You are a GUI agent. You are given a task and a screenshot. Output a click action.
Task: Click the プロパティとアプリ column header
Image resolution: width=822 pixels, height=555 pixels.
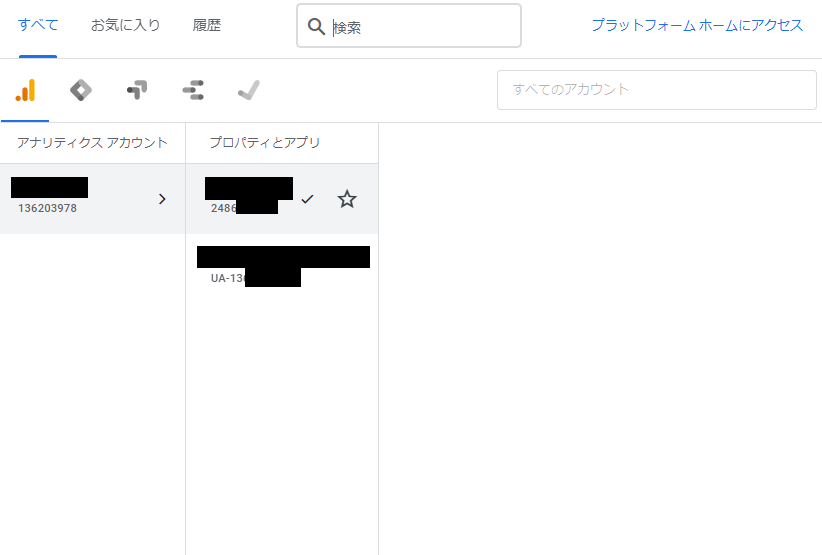click(264, 143)
